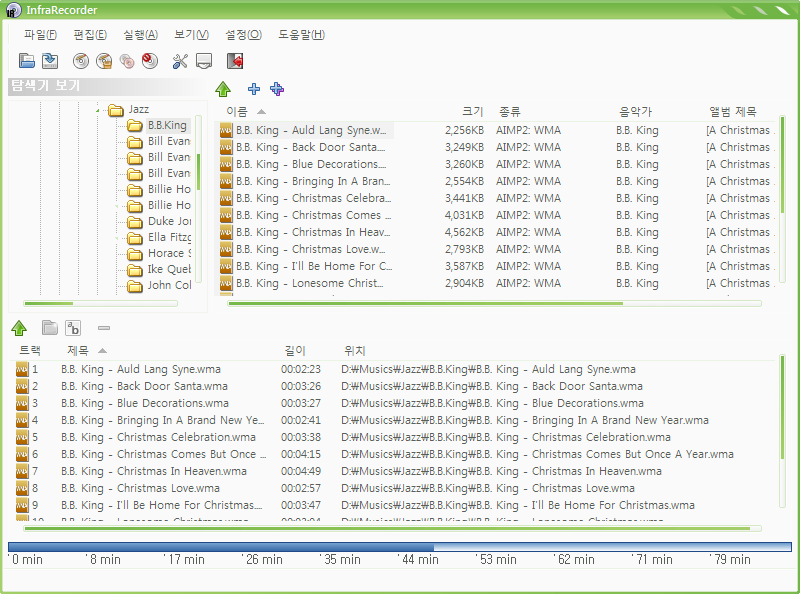Click the exit application icon
Screen dimensions: 800x594
pos(235,61)
